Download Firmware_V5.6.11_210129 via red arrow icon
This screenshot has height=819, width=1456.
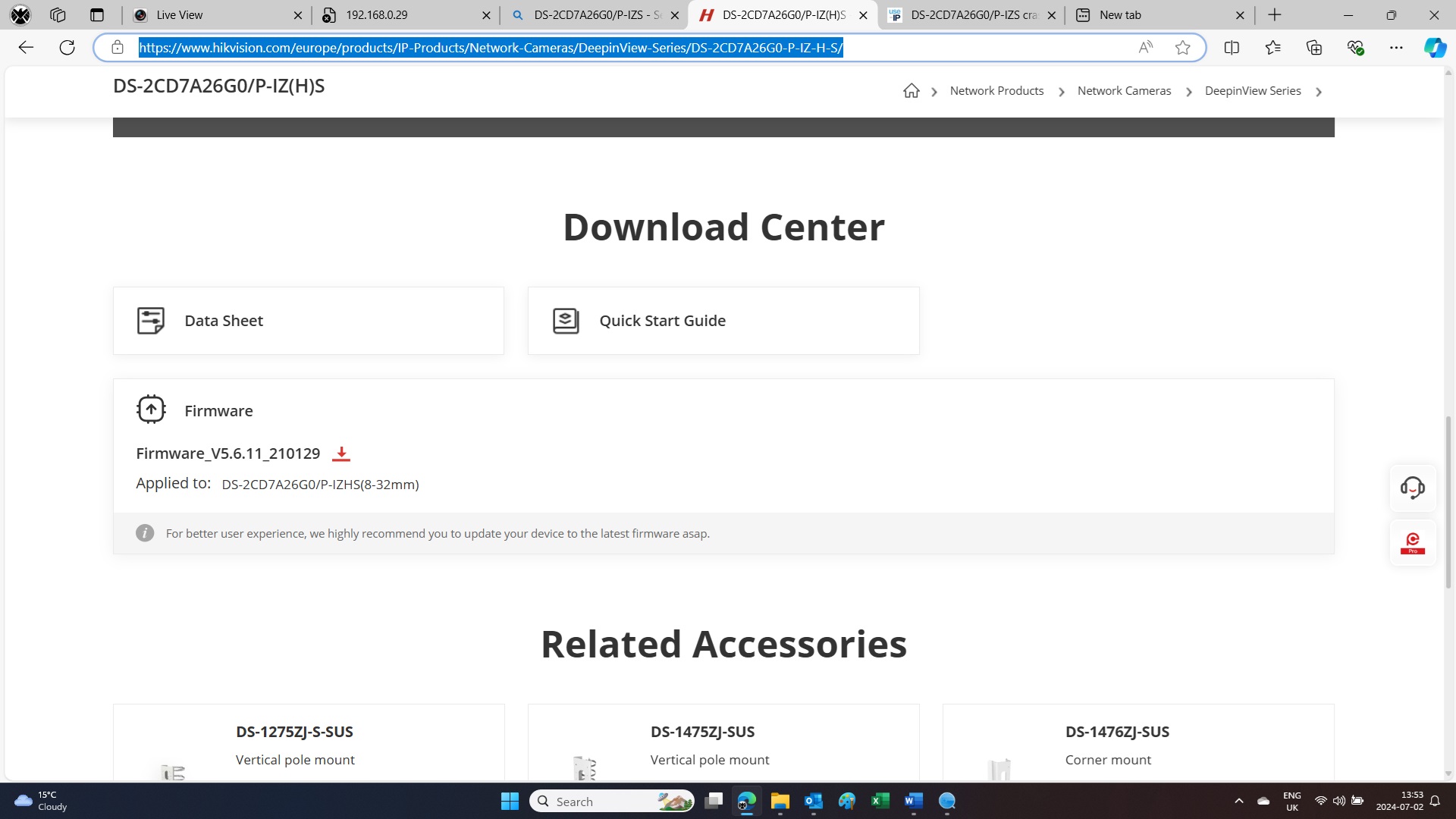tap(341, 453)
